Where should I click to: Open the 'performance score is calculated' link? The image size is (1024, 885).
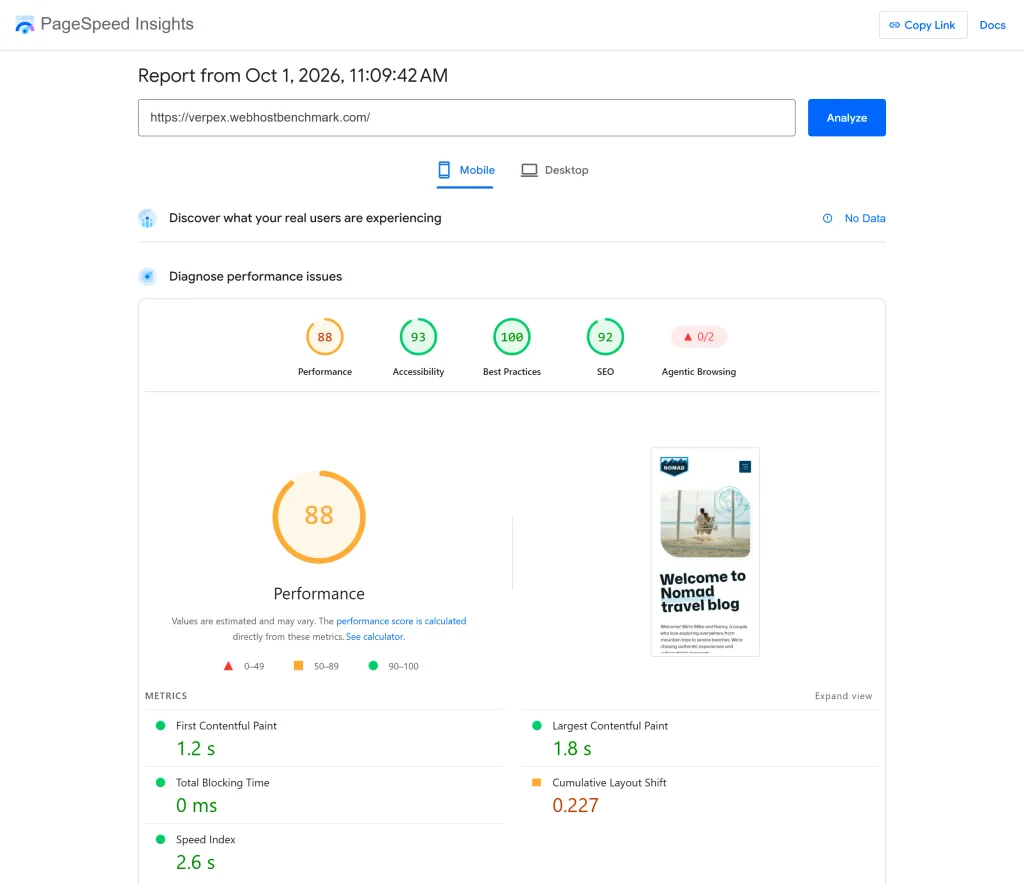click(x=401, y=621)
